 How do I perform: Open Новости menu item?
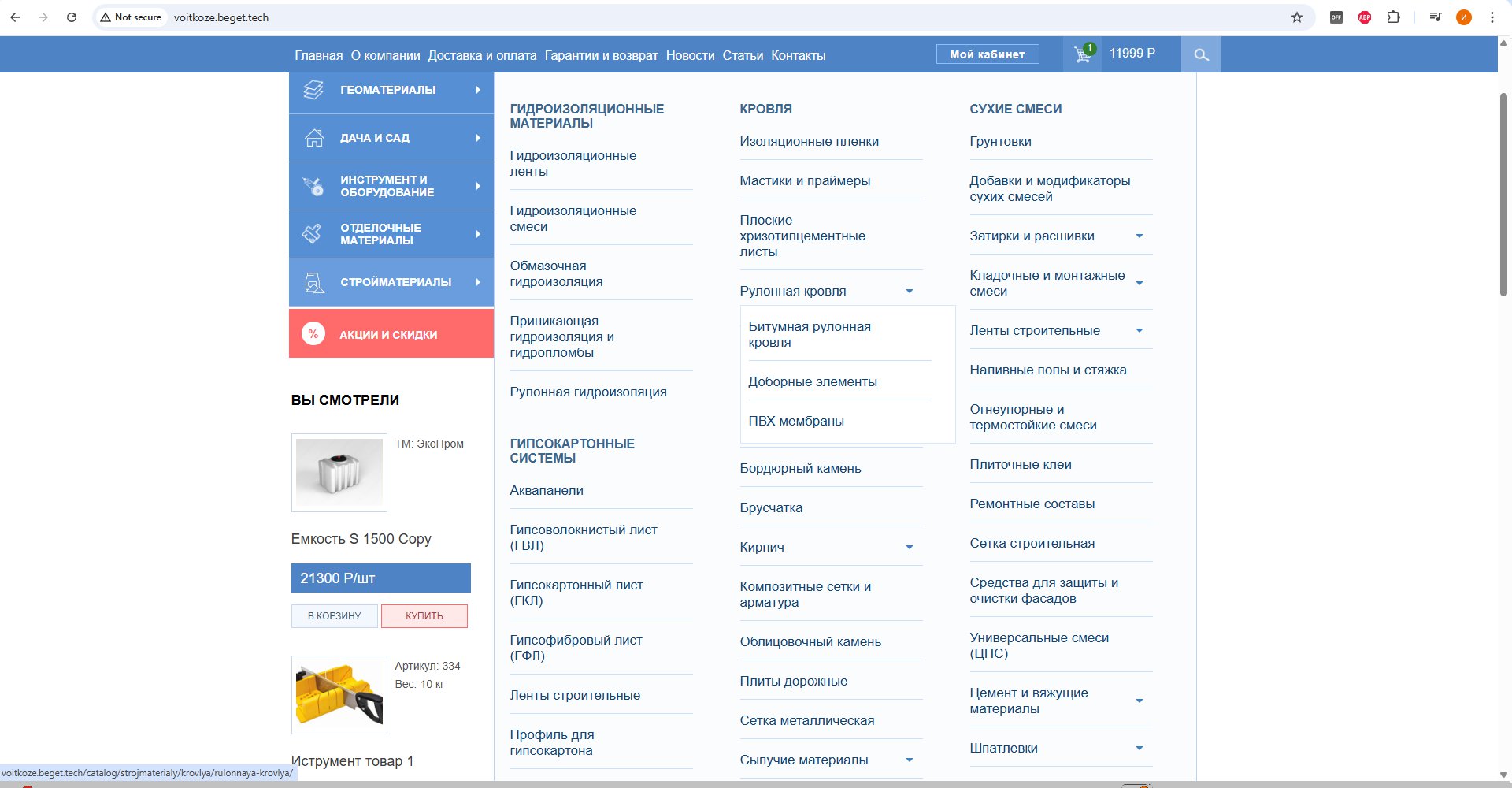tap(691, 55)
